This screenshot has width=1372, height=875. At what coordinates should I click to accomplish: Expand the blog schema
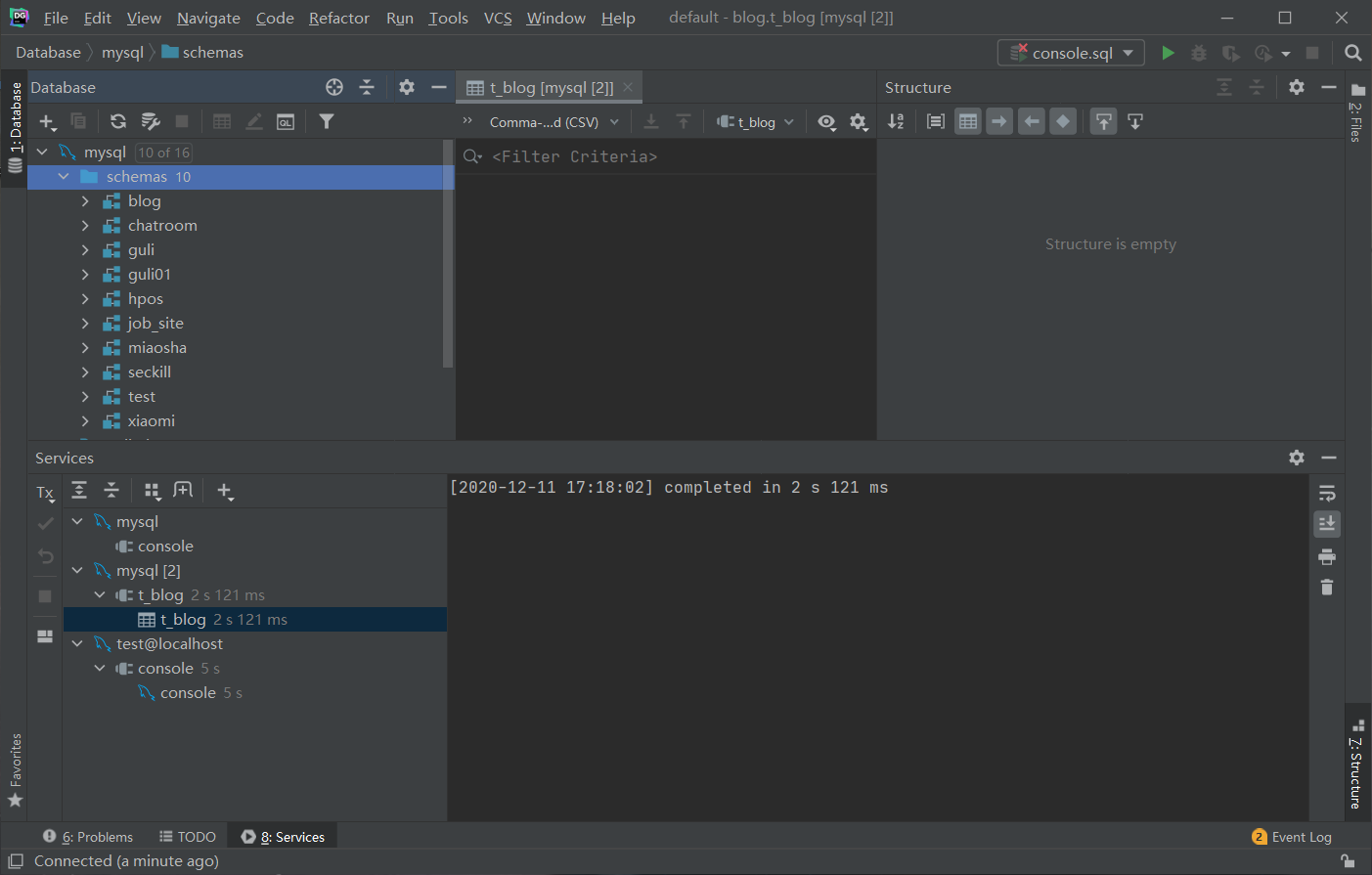point(85,200)
